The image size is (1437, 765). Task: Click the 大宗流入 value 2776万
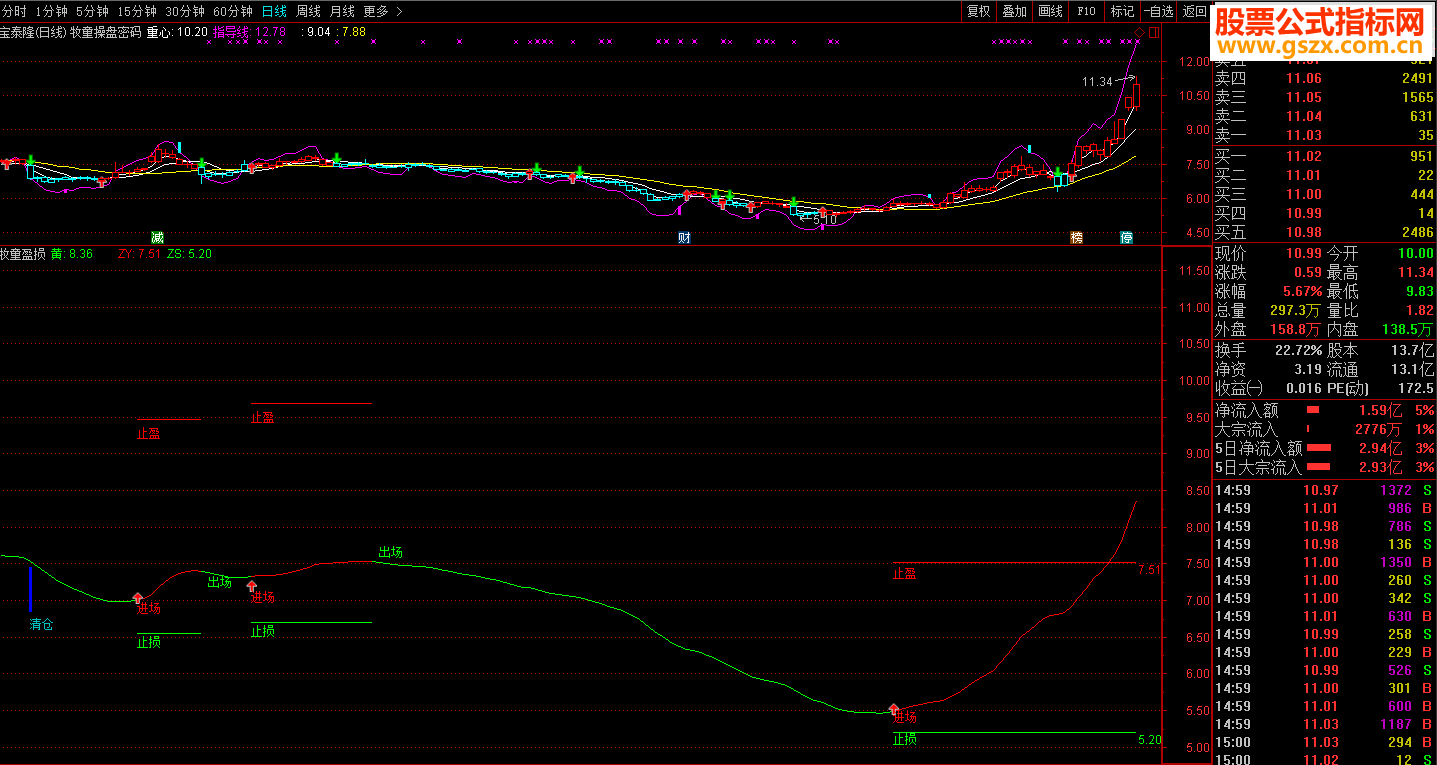[1378, 429]
